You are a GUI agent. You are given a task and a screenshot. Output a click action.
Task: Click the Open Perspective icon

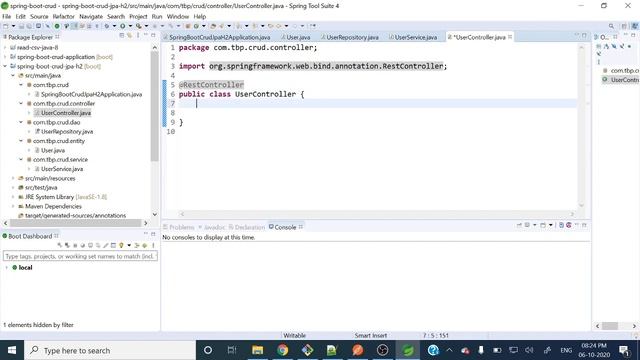[624, 26]
